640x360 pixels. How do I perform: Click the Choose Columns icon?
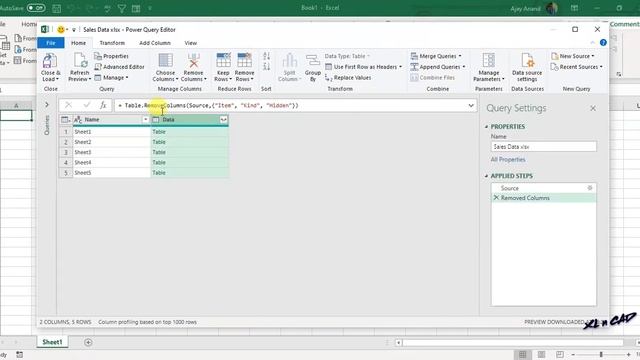pos(165,61)
